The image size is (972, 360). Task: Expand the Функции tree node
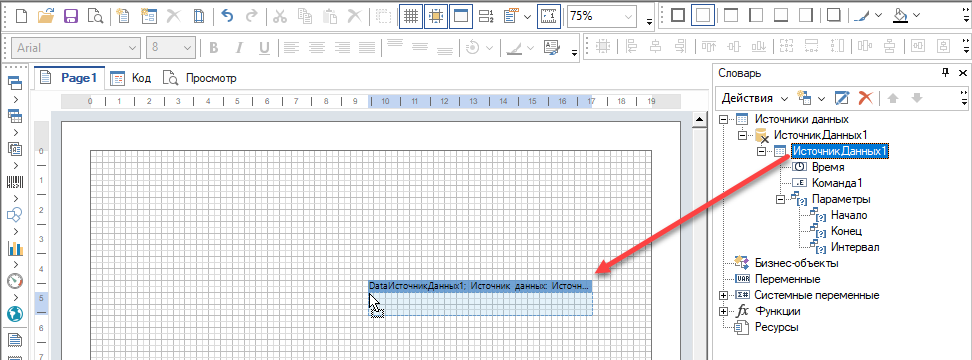pyautogui.click(x=723, y=312)
